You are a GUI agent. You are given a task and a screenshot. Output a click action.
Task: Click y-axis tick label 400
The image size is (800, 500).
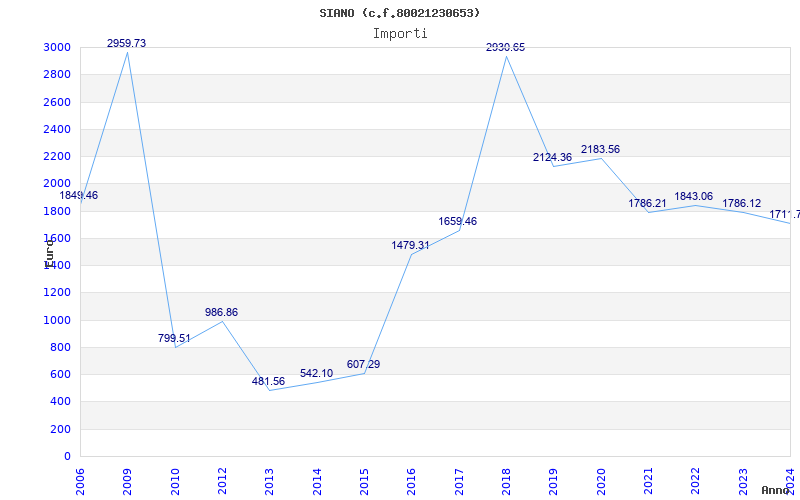click(60, 402)
